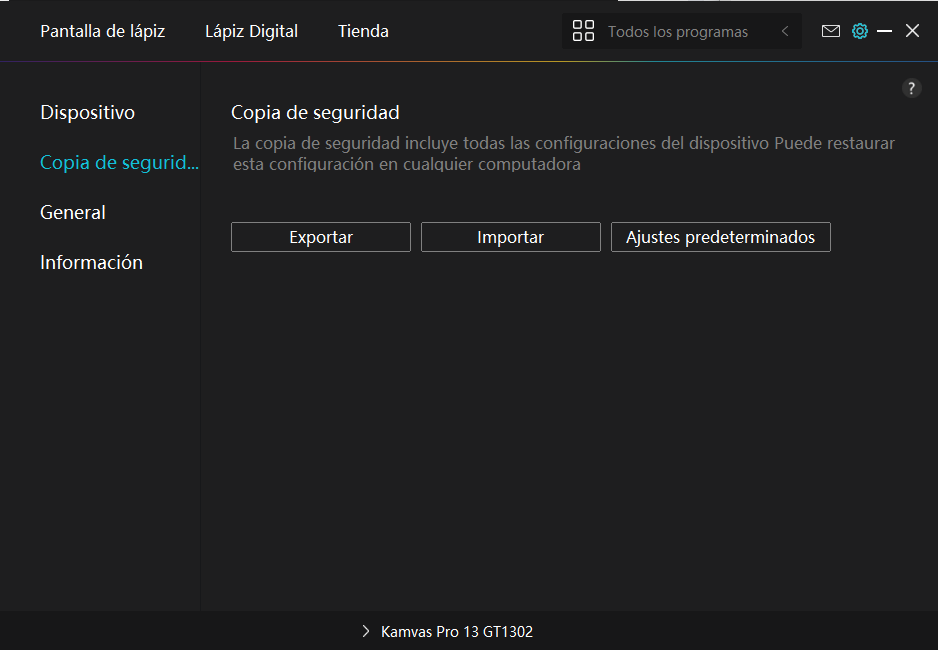This screenshot has width=938, height=650.
Task: Click the mail envelope icon
Action: pyautogui.click(x=830, y=31)
